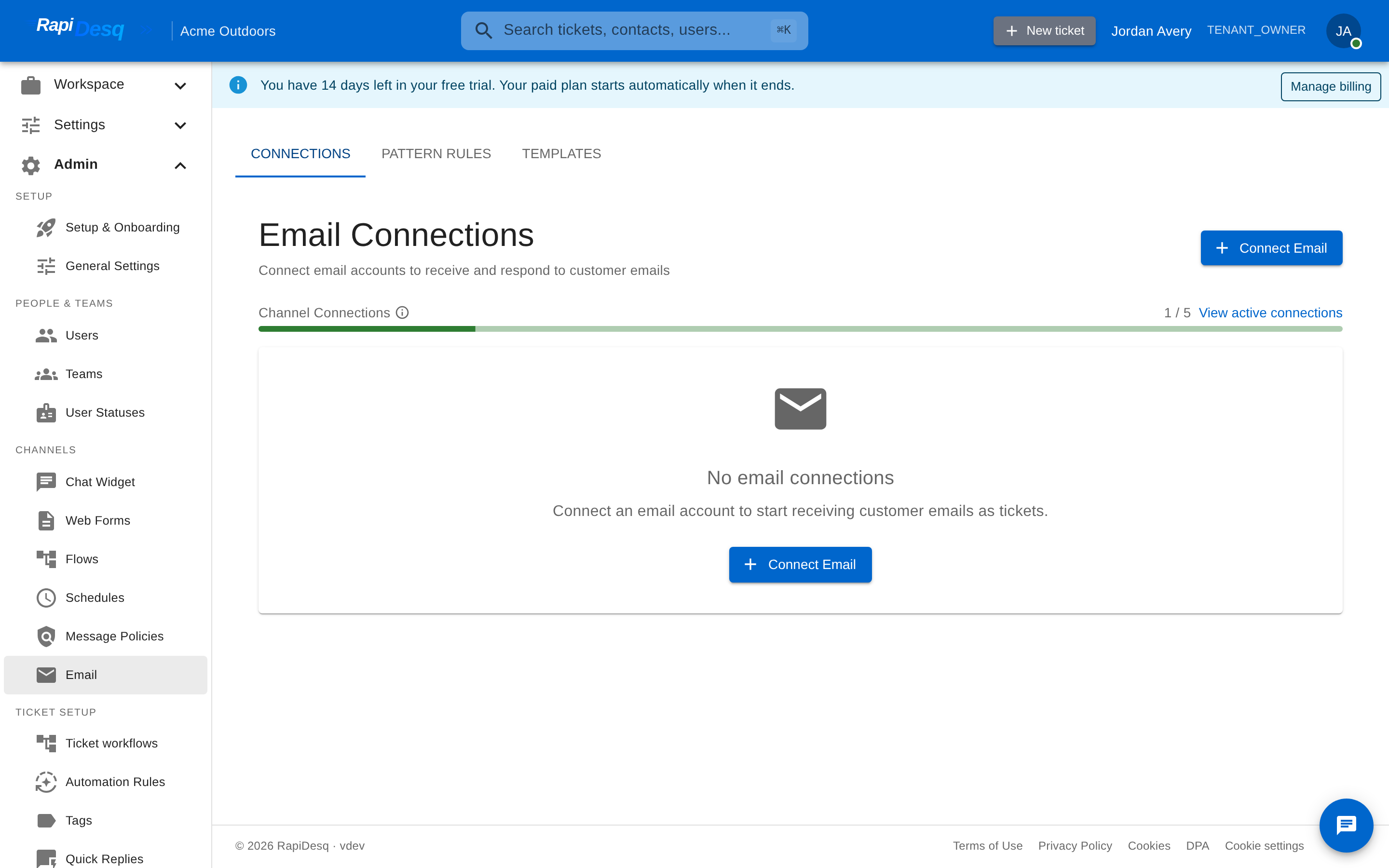Open the Tags label icon

(x=46, y=820)
